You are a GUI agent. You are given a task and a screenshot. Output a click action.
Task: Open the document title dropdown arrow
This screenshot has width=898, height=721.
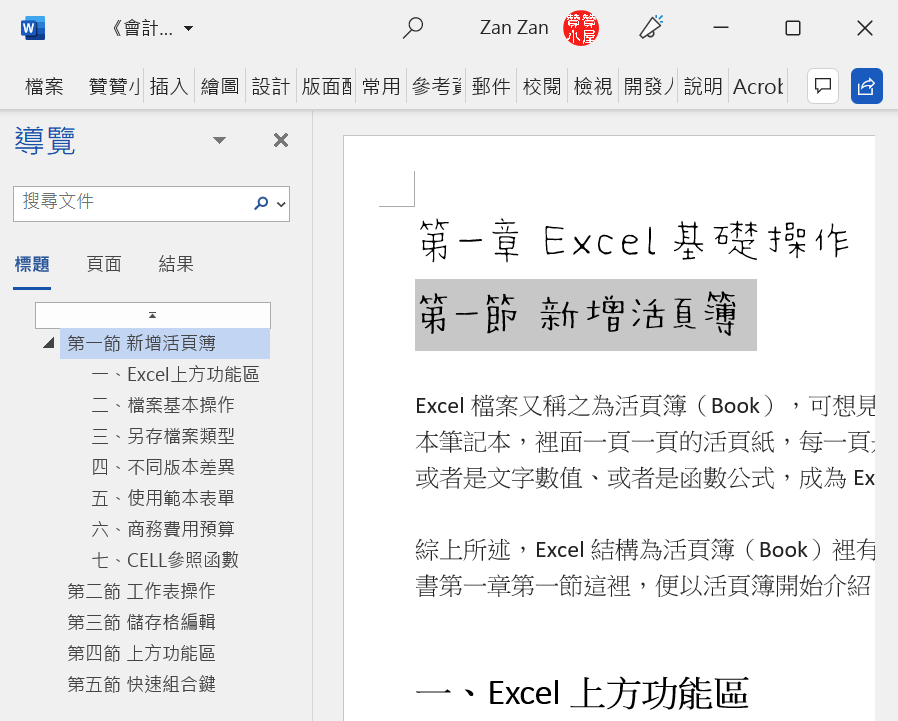pos(188,28)
